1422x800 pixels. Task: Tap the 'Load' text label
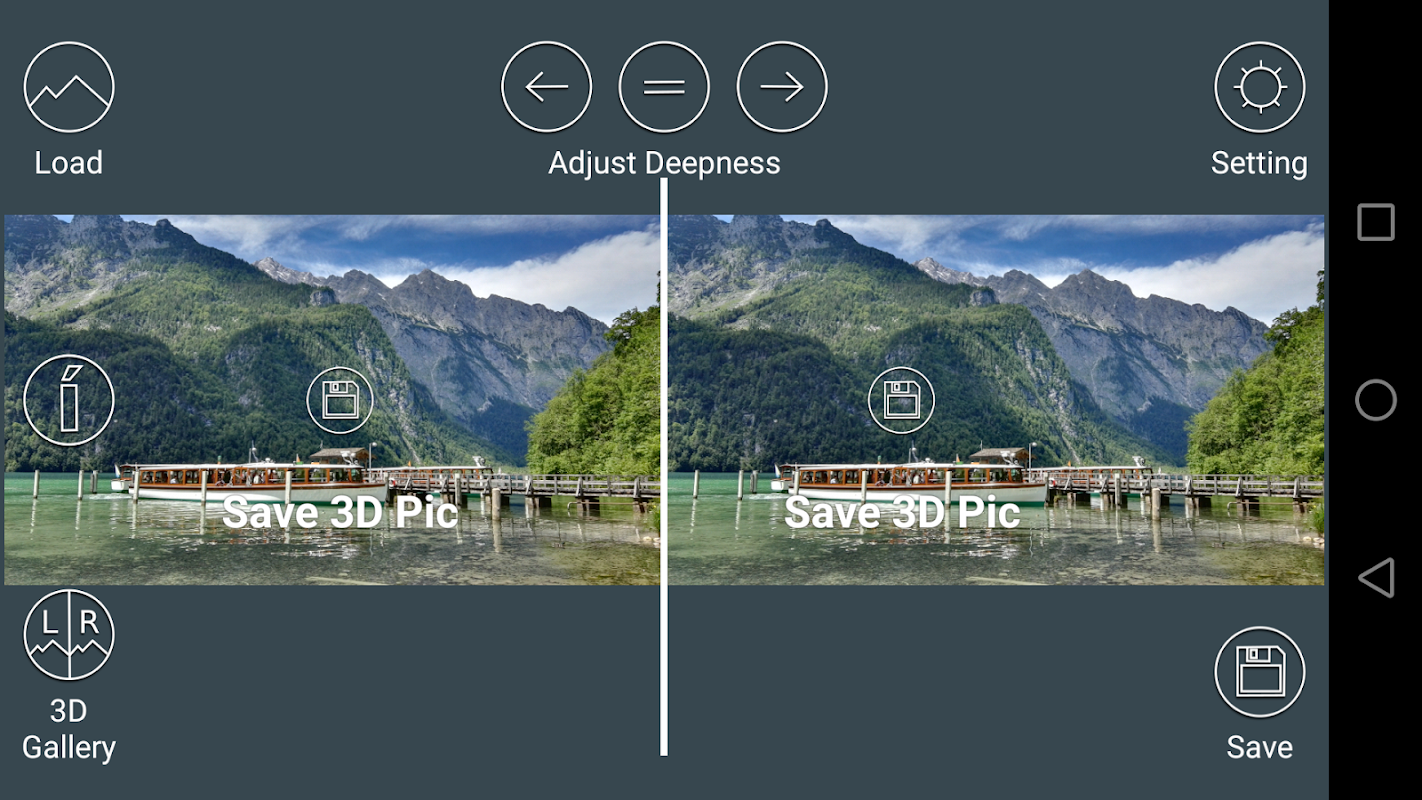click(x=69, y=163)
